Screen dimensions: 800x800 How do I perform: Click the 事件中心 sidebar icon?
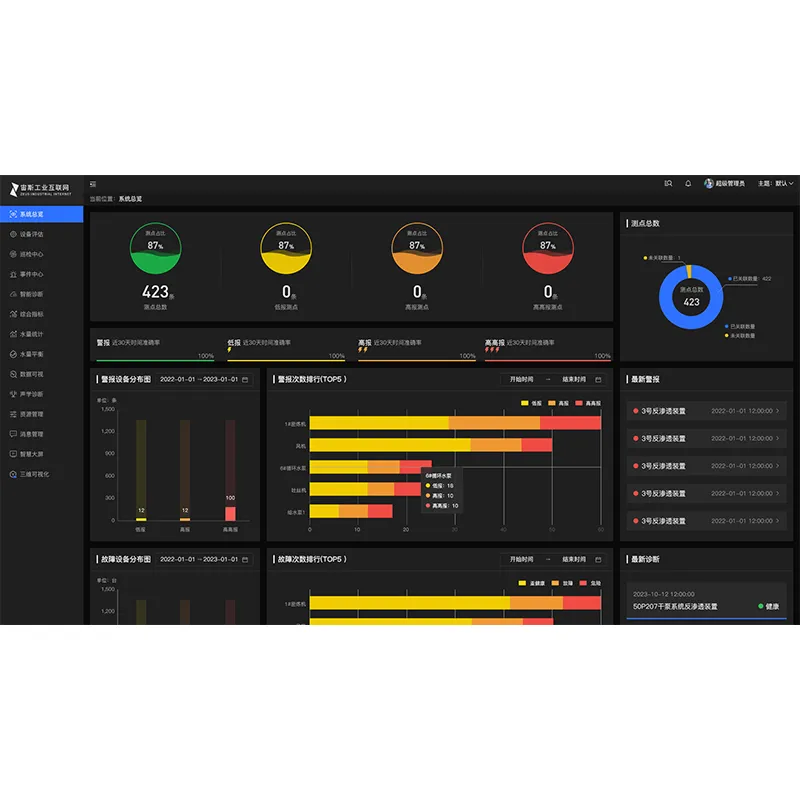point(13,274)
